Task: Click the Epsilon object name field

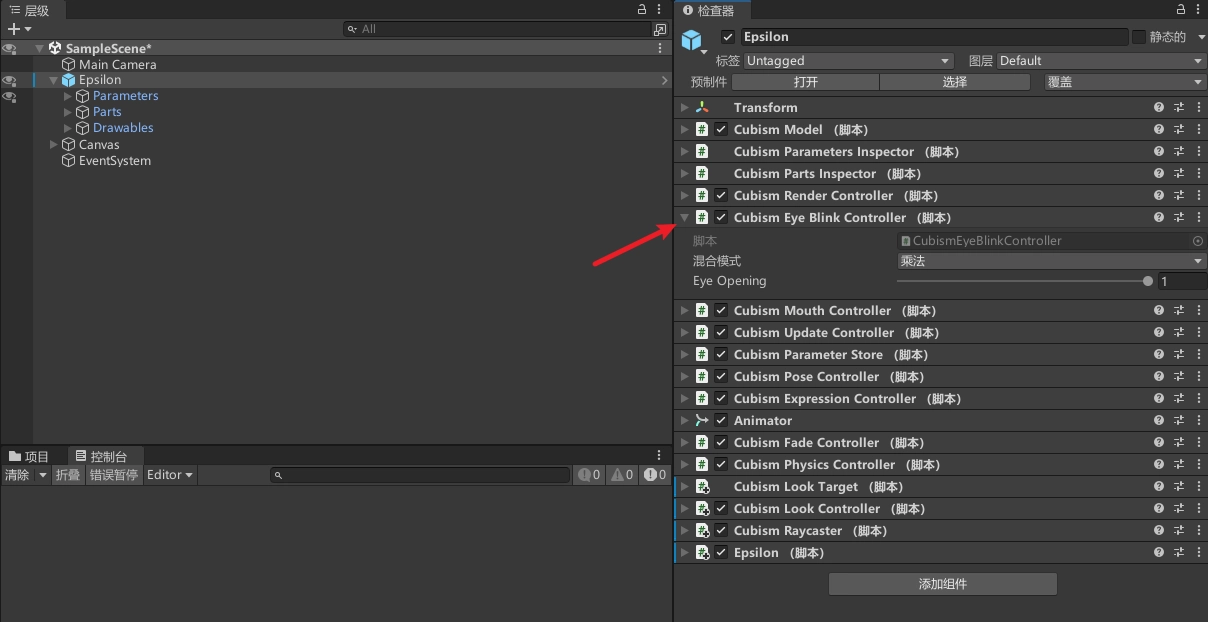Action: click(933, 37)
